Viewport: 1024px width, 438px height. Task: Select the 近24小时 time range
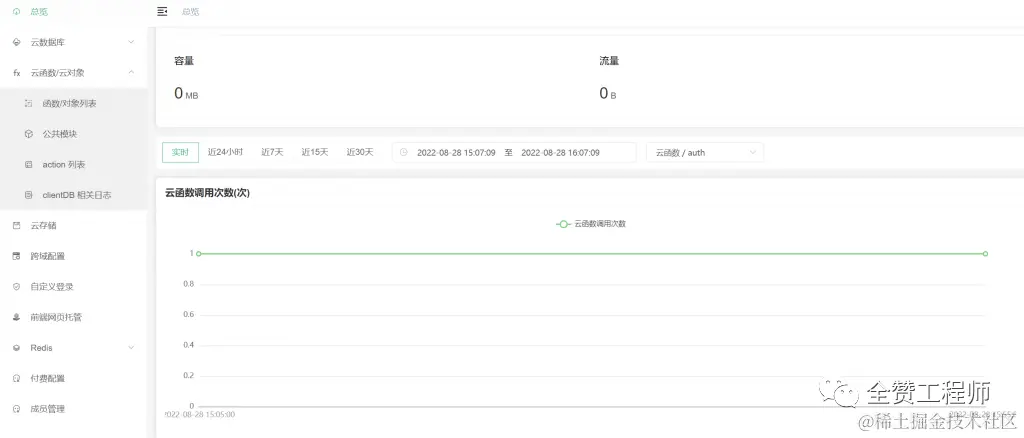coord(225,152)
